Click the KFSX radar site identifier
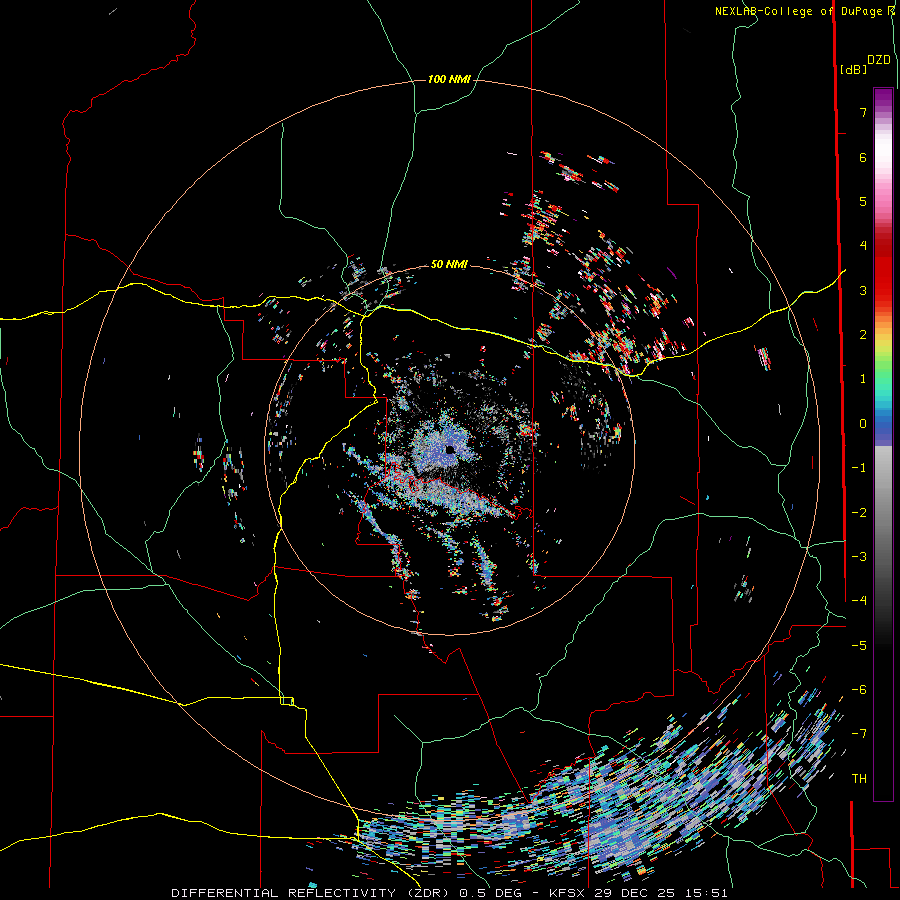Screen dimensions: 900x900 [x=569, y=893]
